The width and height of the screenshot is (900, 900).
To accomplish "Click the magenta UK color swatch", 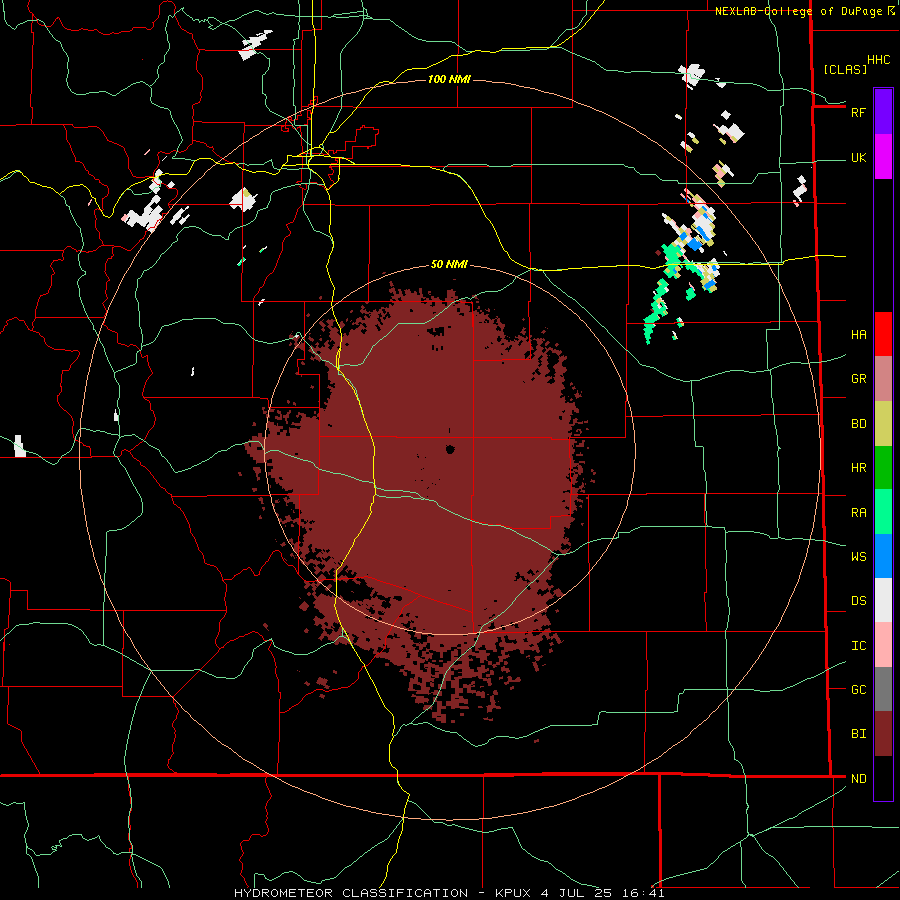I will pos(883,157).
